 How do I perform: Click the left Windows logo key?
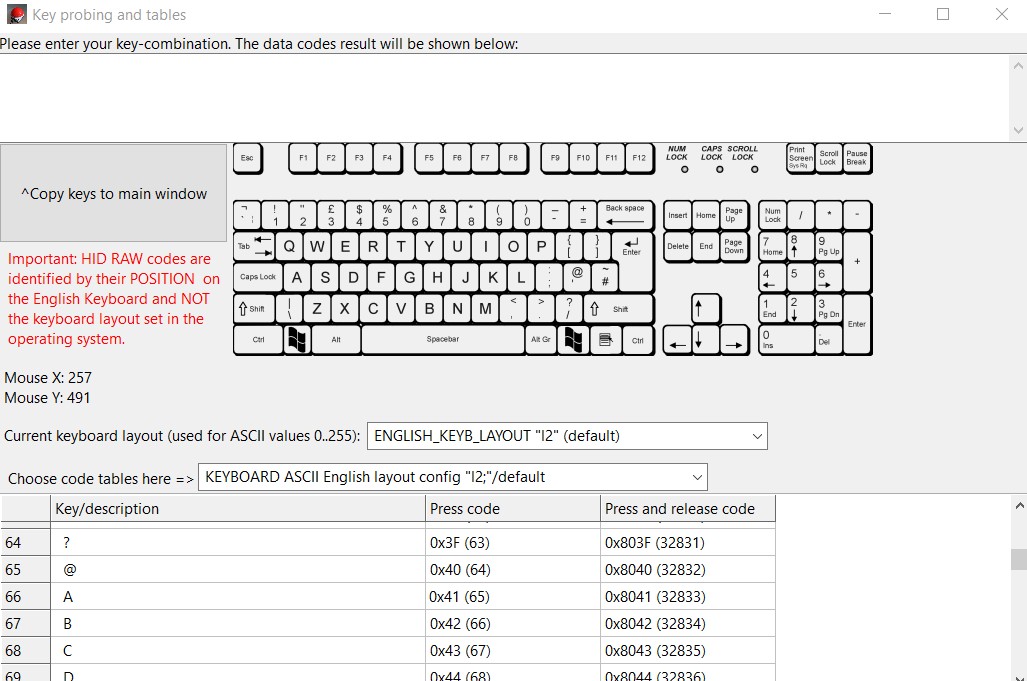point(296,340)
